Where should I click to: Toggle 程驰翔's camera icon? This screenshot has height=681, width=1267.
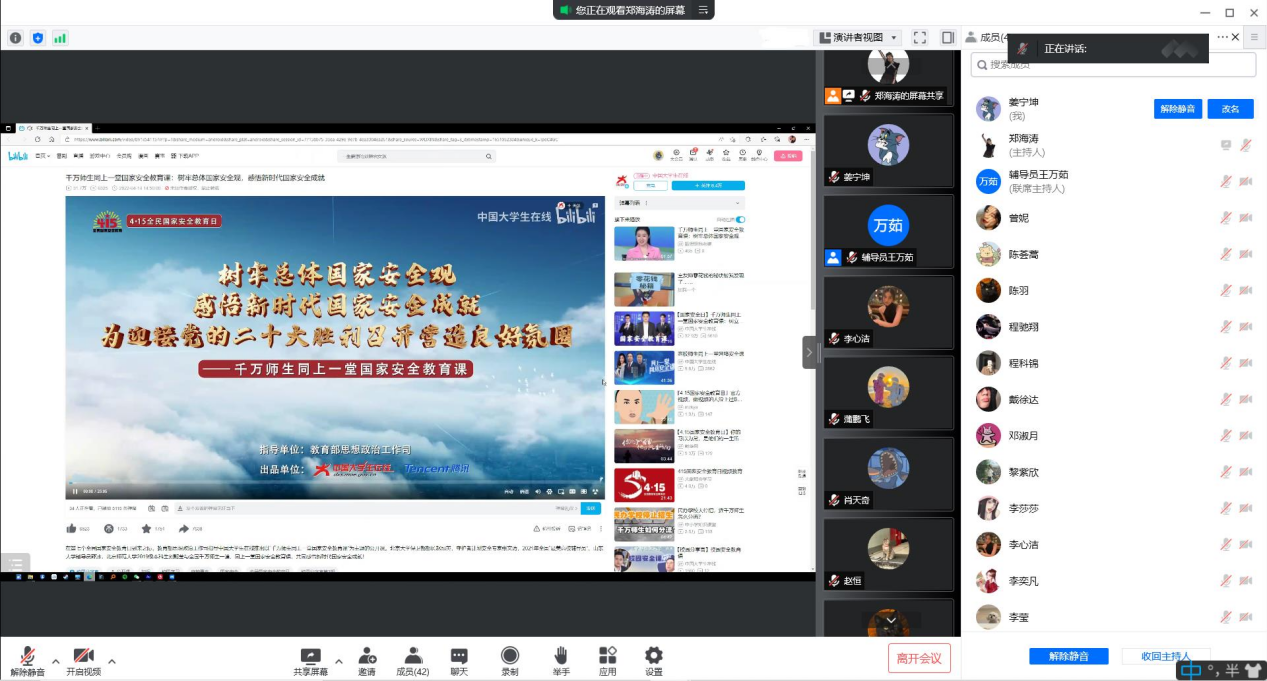(1246, 327)
